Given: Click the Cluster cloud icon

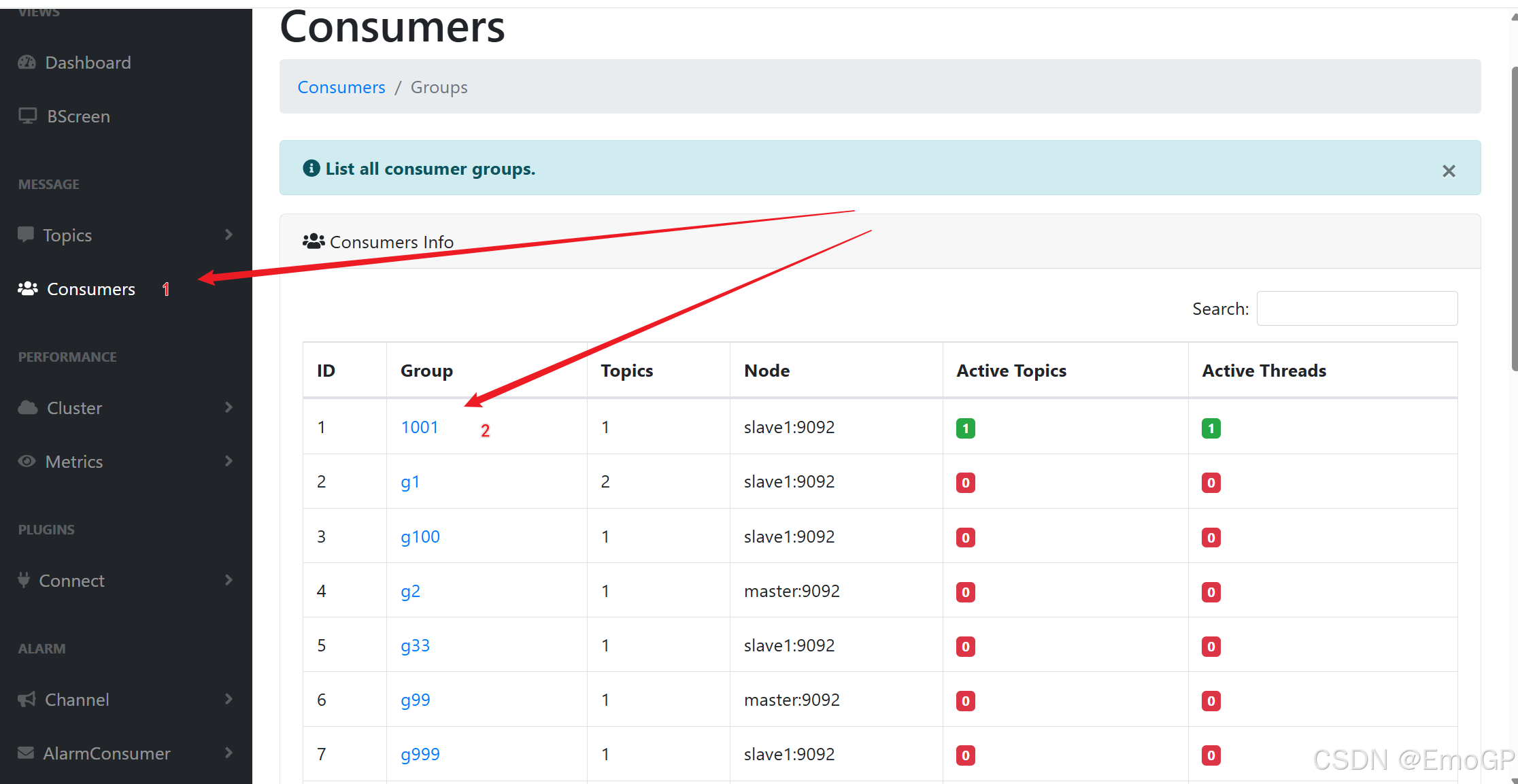Looking at the screenshot, I should click(27, 408).
